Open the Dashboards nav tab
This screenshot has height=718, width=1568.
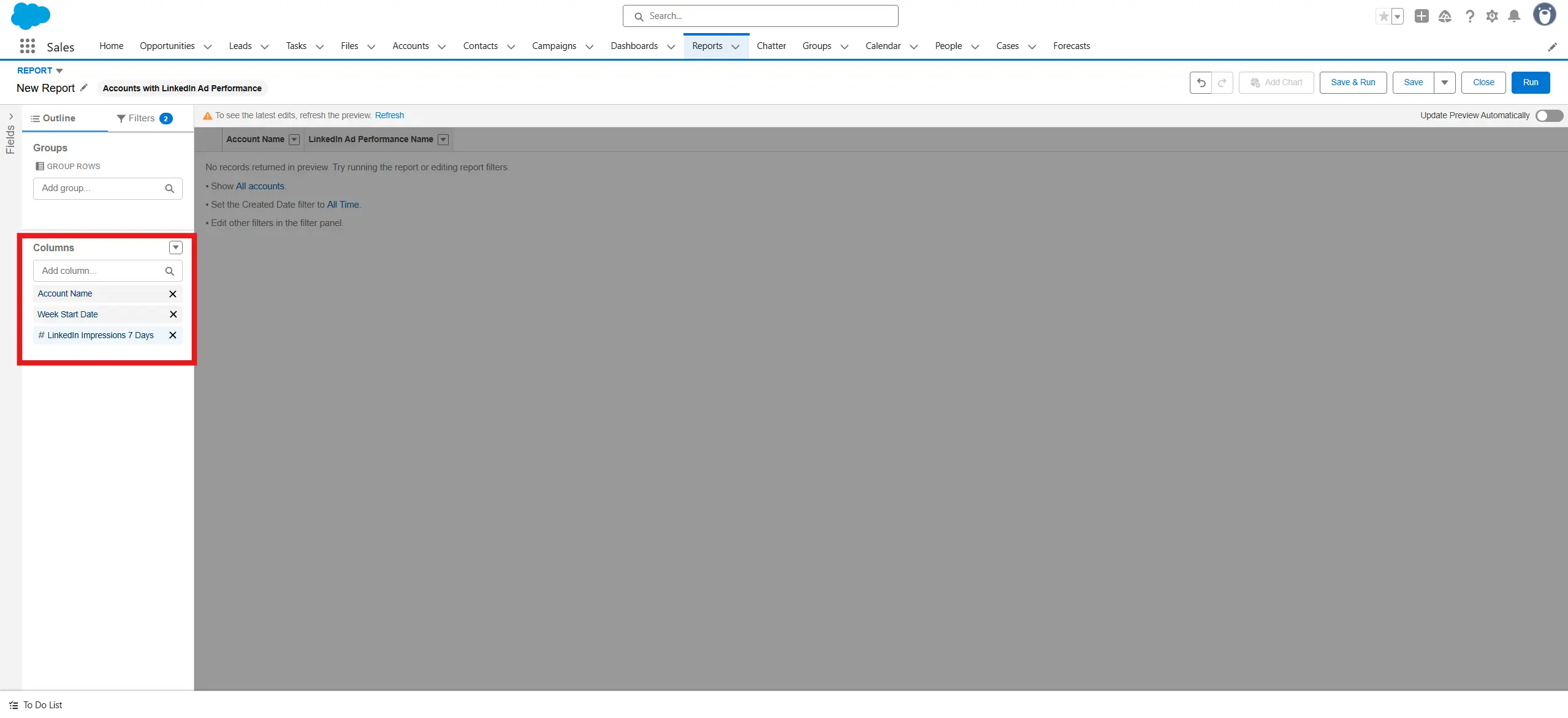click(634, 46)
